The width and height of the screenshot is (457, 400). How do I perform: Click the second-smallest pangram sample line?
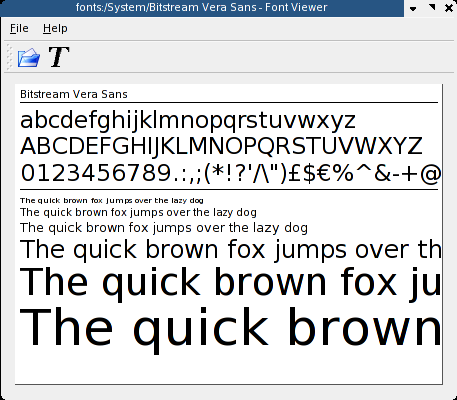click(x=138, y=212)
